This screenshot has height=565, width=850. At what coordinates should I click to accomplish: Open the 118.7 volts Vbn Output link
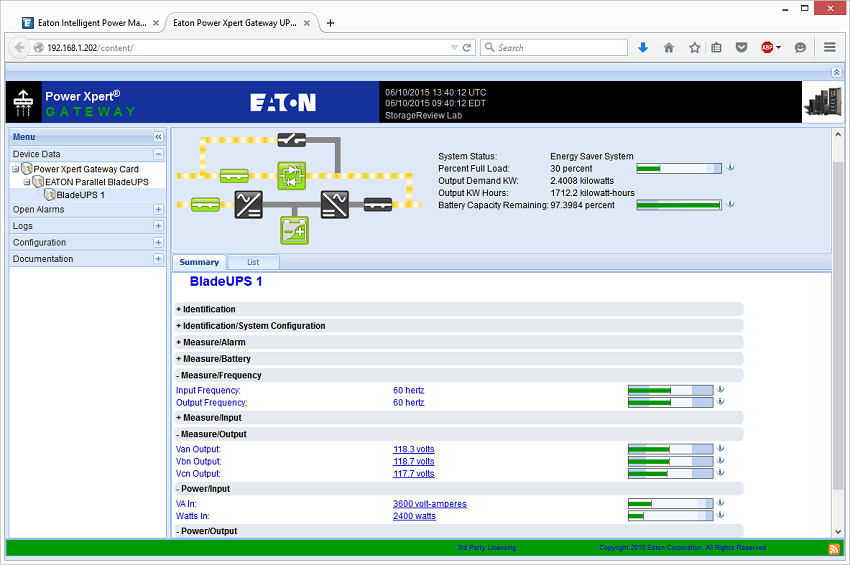click(414, 461)
